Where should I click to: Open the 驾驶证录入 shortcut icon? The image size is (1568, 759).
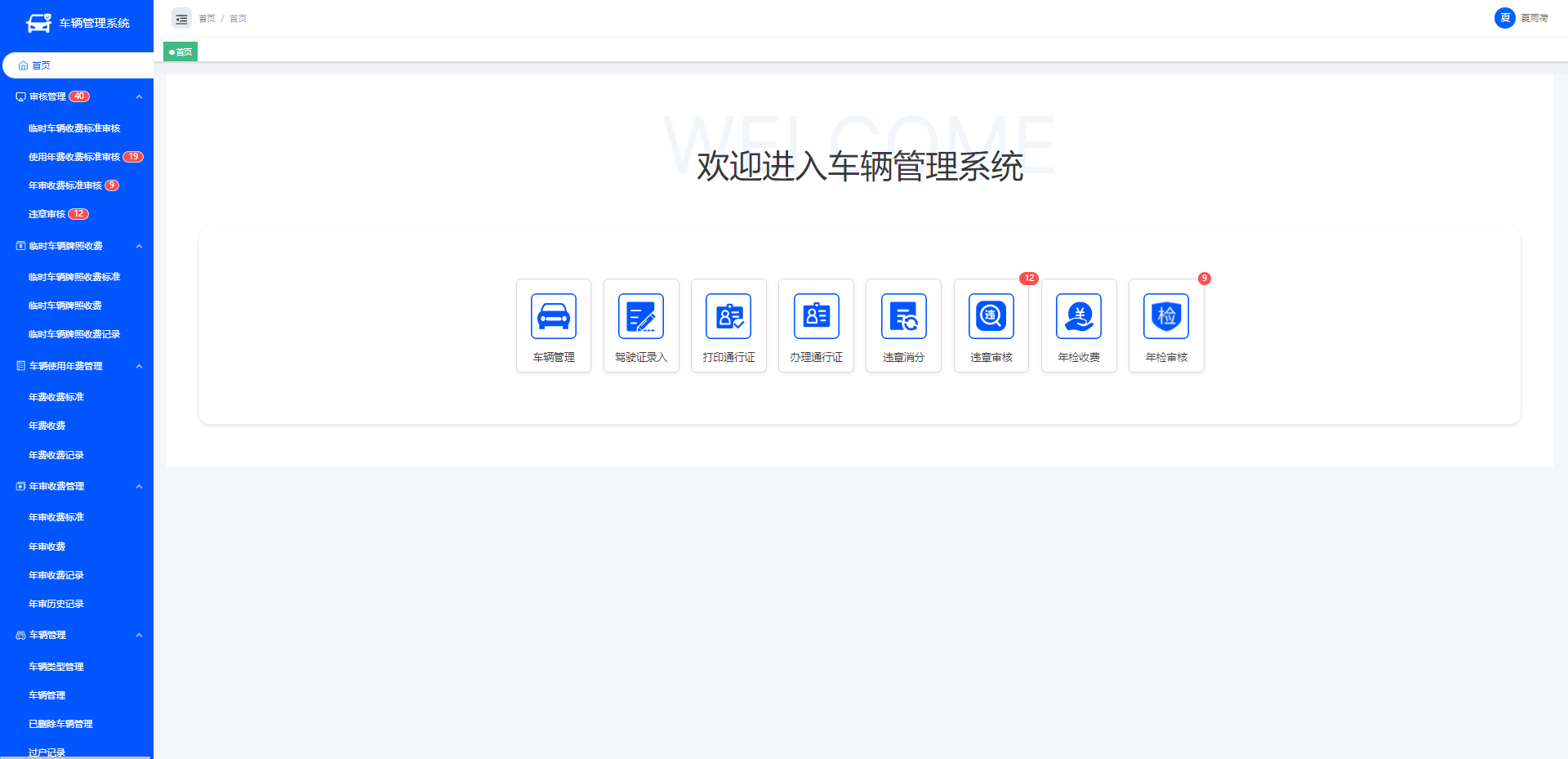point(641,316)
